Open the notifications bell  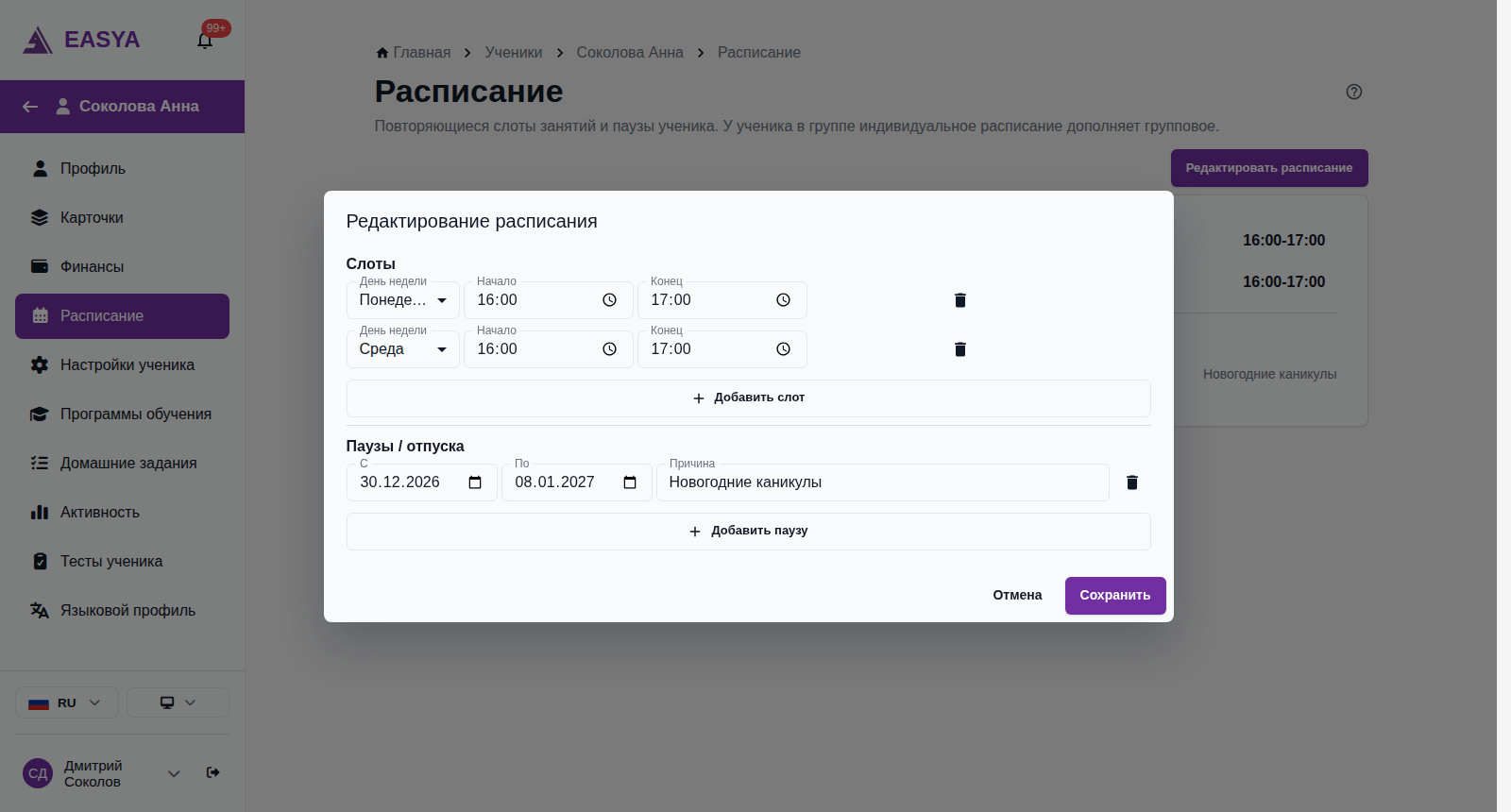point(205,40)
